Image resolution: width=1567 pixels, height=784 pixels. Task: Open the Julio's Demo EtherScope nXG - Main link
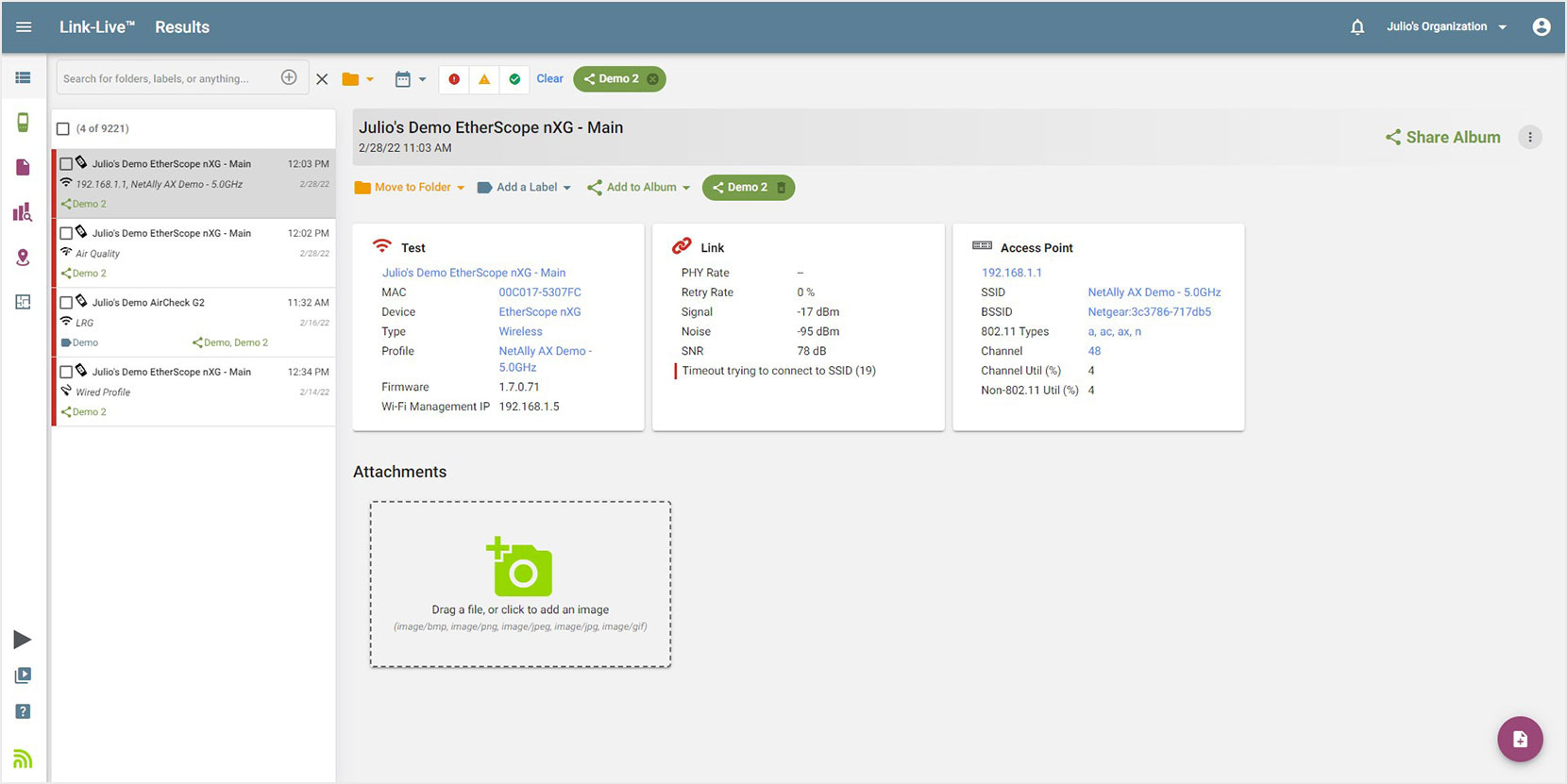(474, 273)
